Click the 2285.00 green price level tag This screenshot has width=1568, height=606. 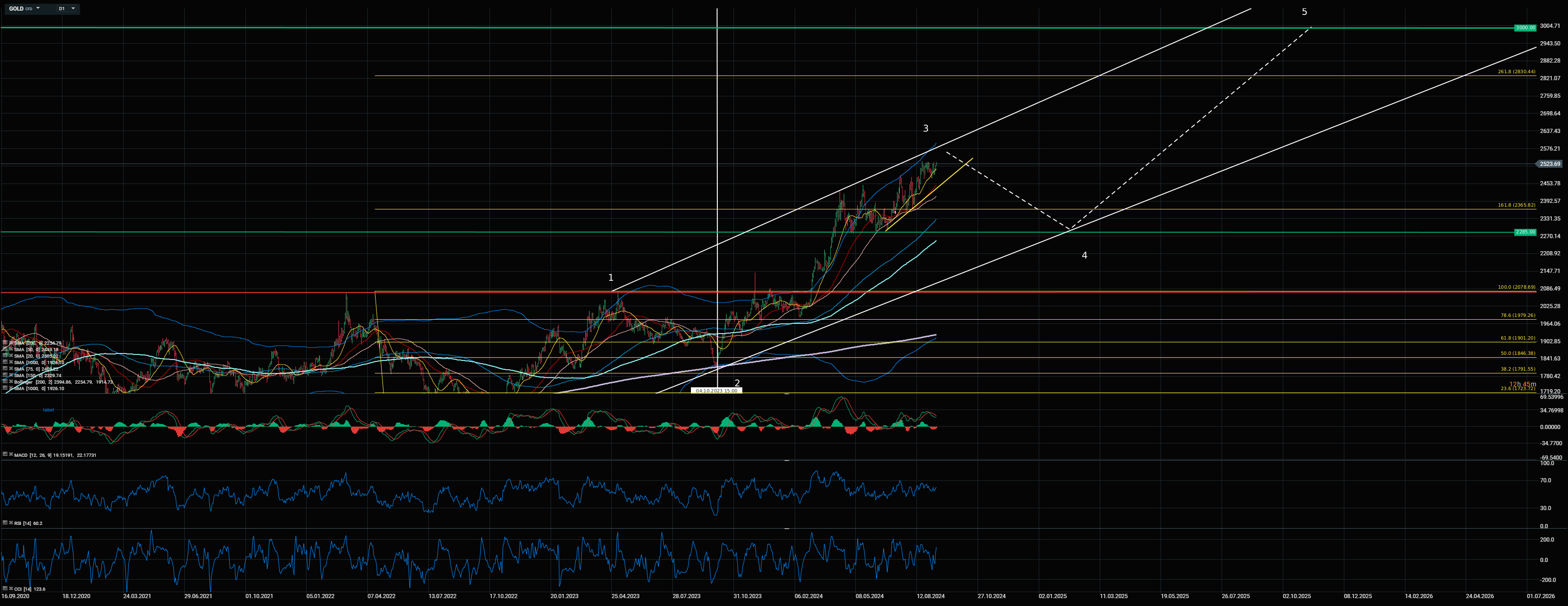pos(1525,232)
